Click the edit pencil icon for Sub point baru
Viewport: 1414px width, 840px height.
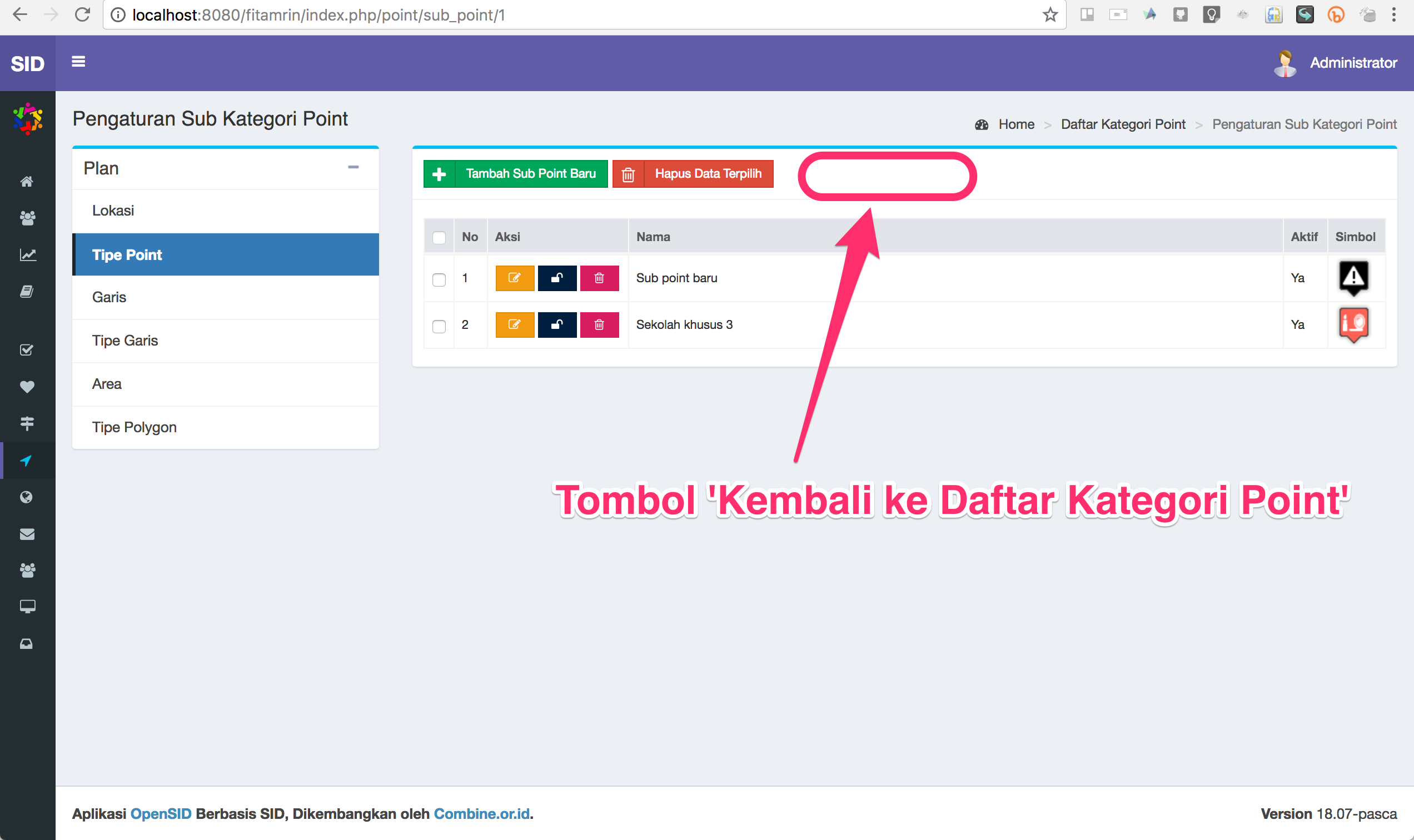click(x=514, y=278)
